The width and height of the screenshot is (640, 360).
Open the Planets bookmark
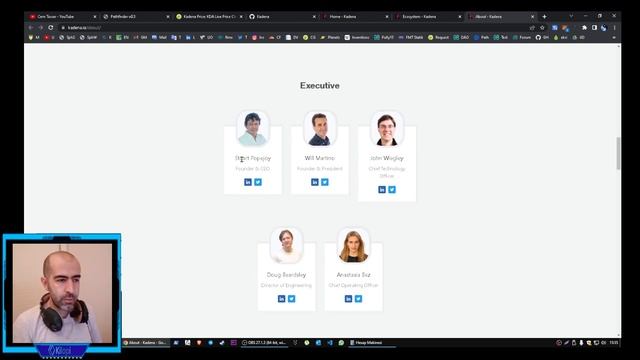click(x=330, y=37)
